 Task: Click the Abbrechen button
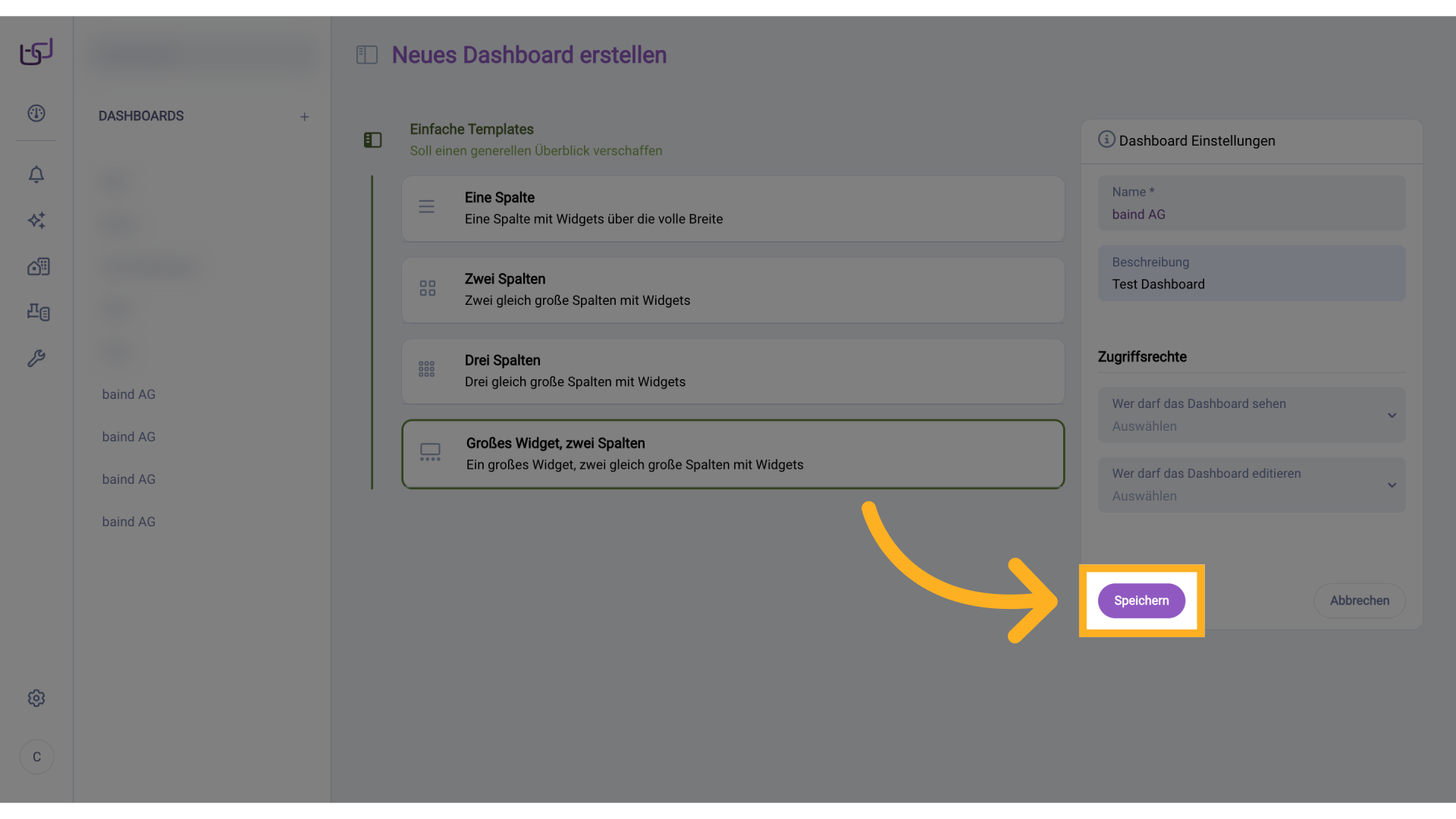click(x=1359, y=601)
